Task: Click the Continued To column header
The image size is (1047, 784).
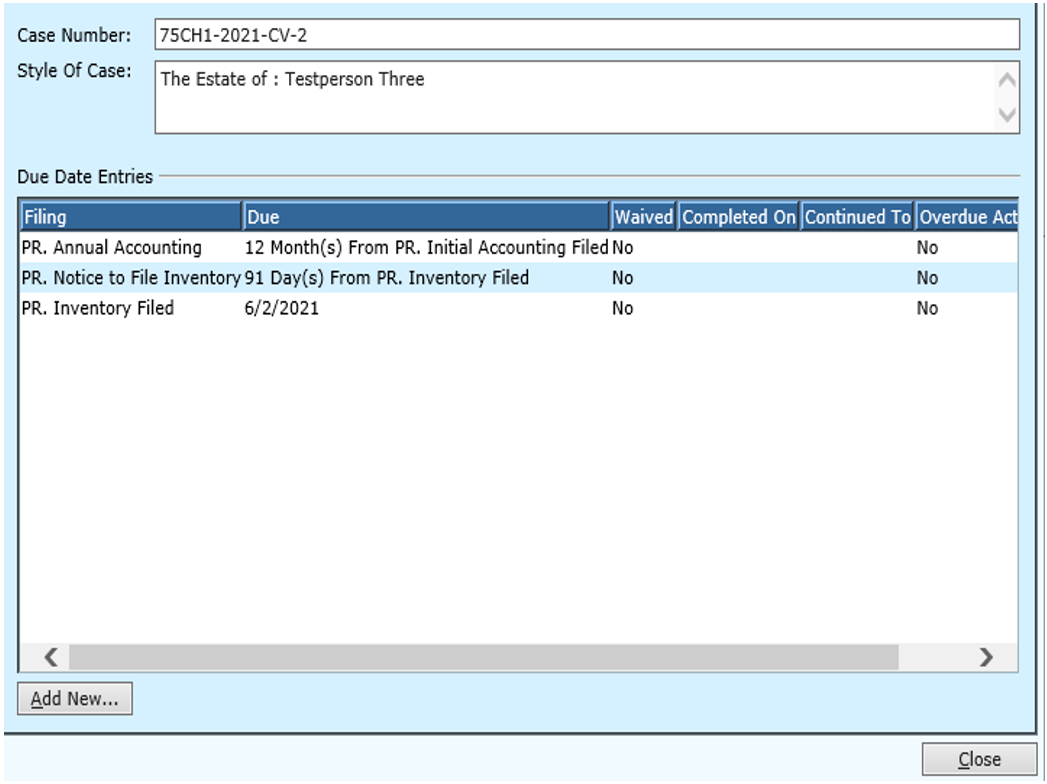Action: pyautogui.click(x=857, y=217)
